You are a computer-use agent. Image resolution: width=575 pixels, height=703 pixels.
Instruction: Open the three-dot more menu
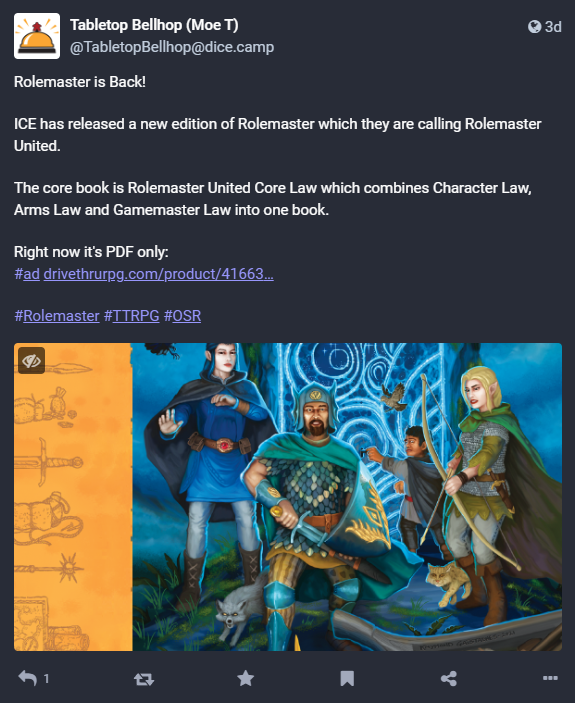[550, 678]
